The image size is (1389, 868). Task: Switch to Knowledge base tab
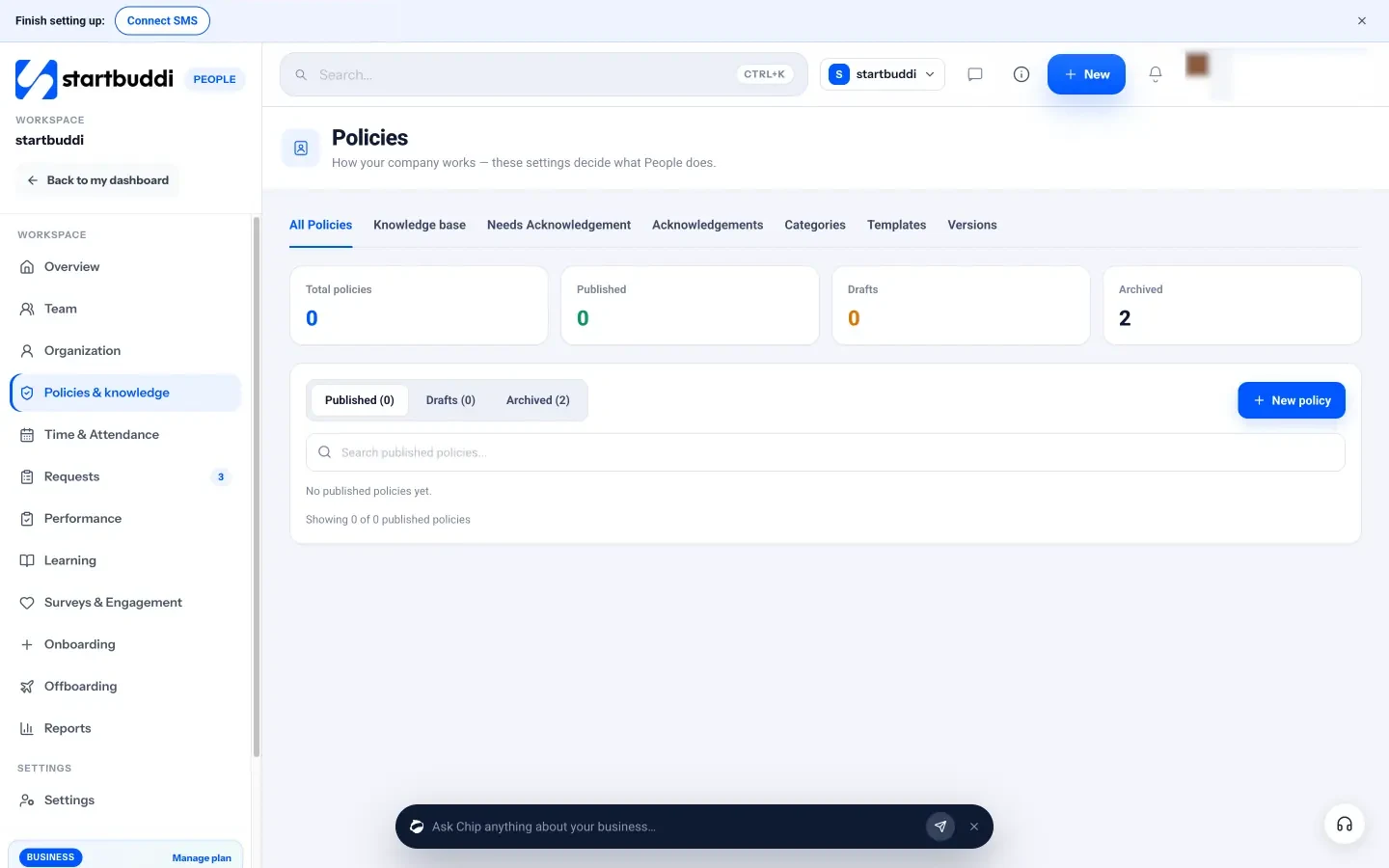coord(420,225)
